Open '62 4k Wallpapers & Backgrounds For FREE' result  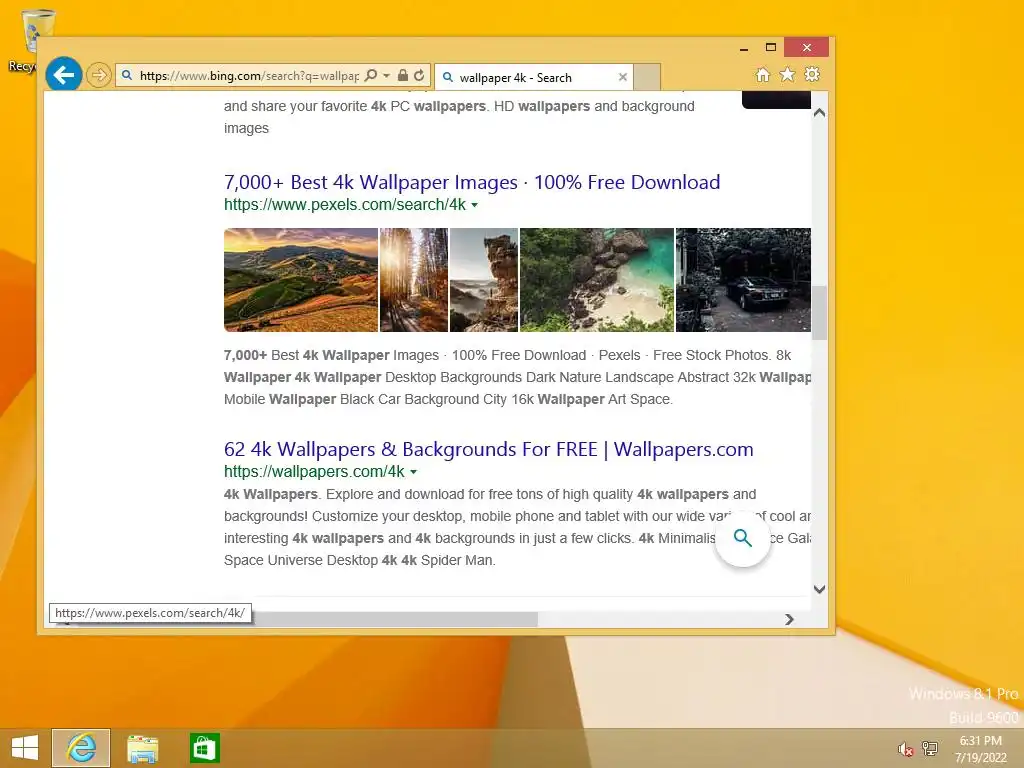coord(488,449)
